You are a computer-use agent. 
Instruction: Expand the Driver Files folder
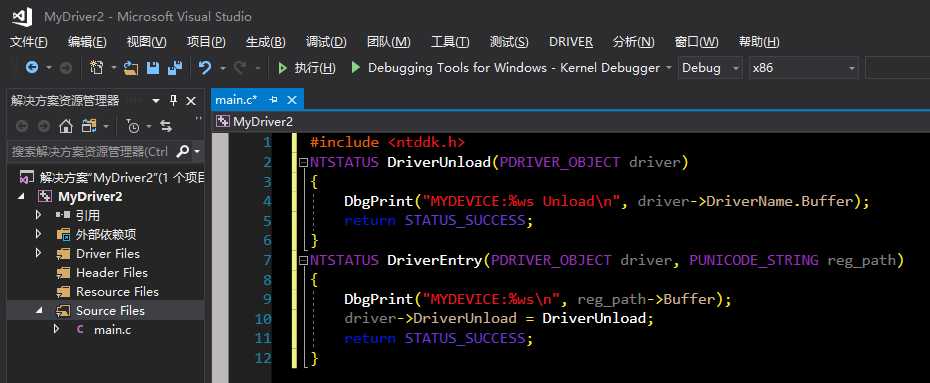(39, 253)
